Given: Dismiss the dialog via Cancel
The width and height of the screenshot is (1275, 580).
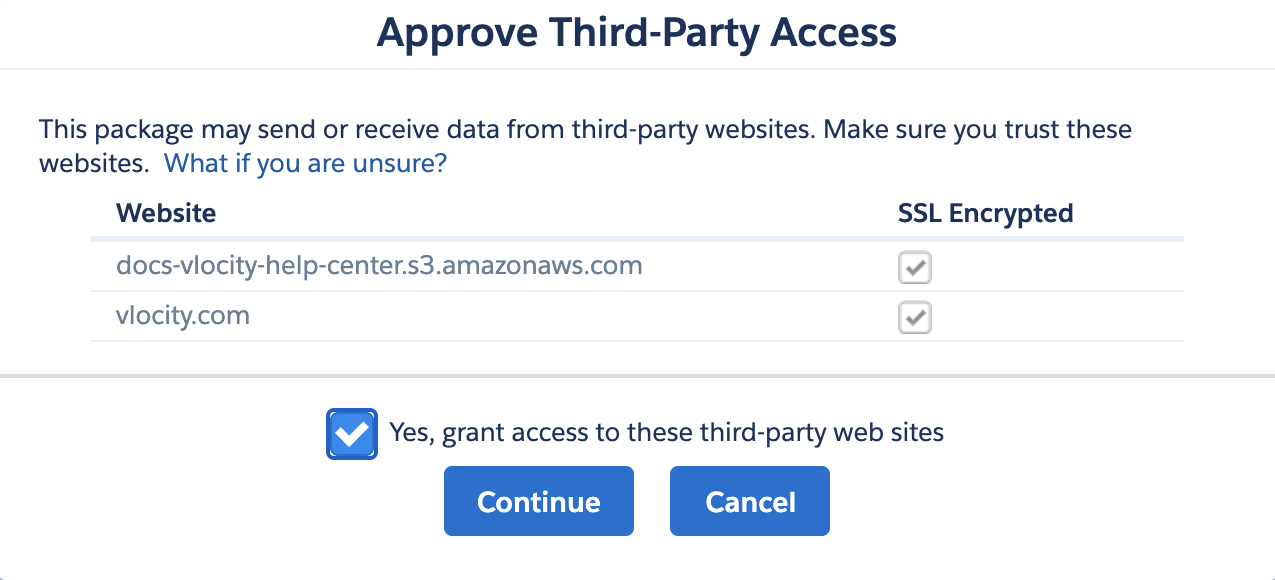Looking at the screenshot, I should (749, 501).
